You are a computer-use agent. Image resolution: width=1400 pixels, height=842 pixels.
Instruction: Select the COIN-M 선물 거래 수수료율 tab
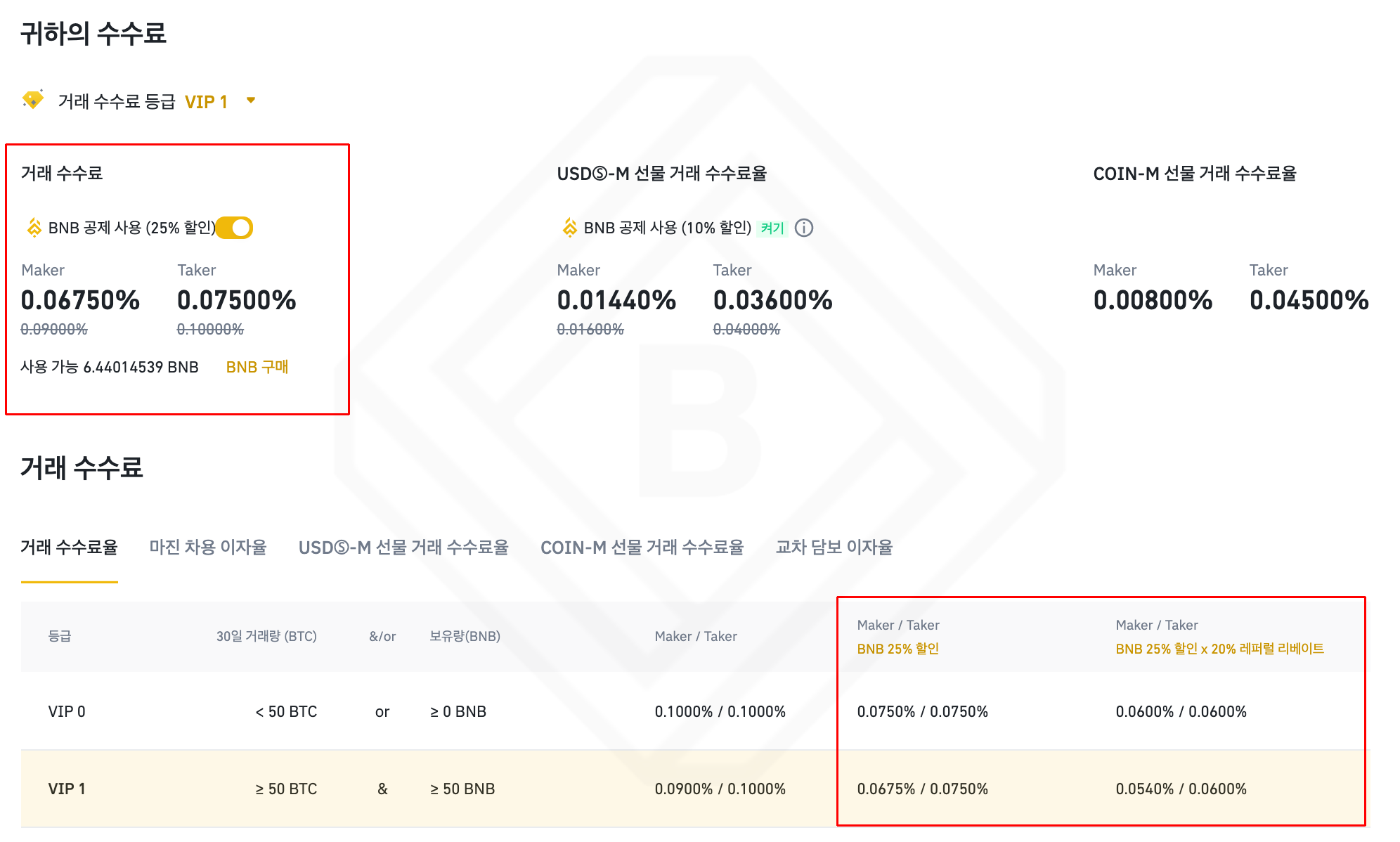pos(642,547)
